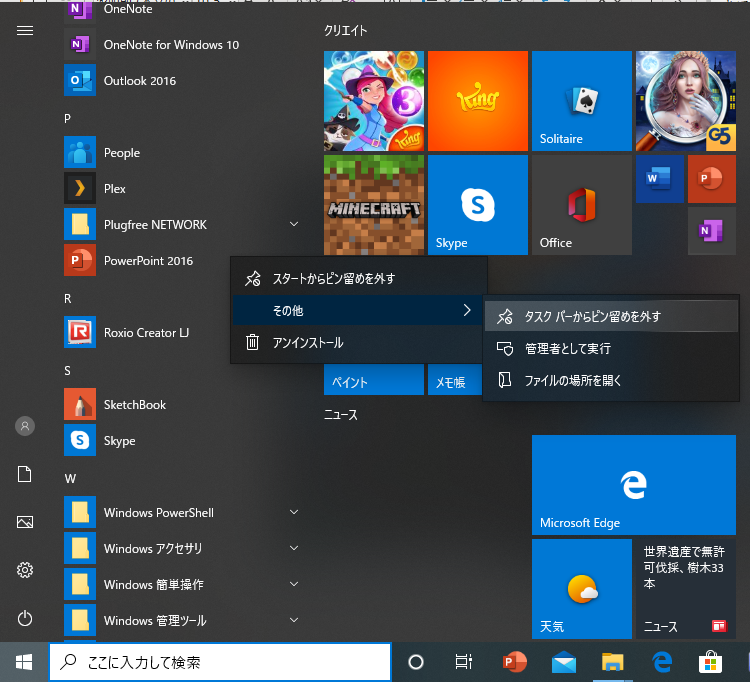750x682 pixels.
Task: Click the Power button icon
Action: 25,618
